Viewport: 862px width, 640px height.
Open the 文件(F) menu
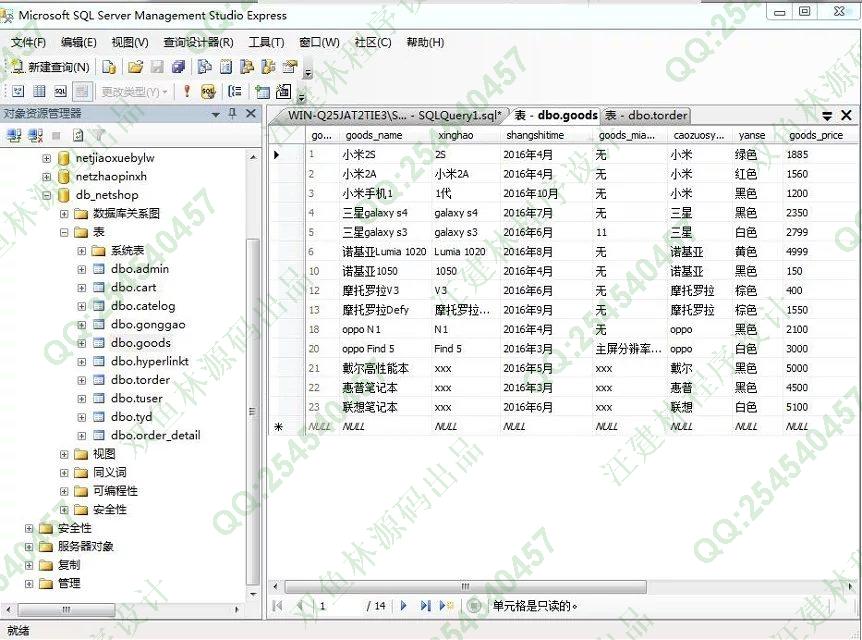click(28, 42)
